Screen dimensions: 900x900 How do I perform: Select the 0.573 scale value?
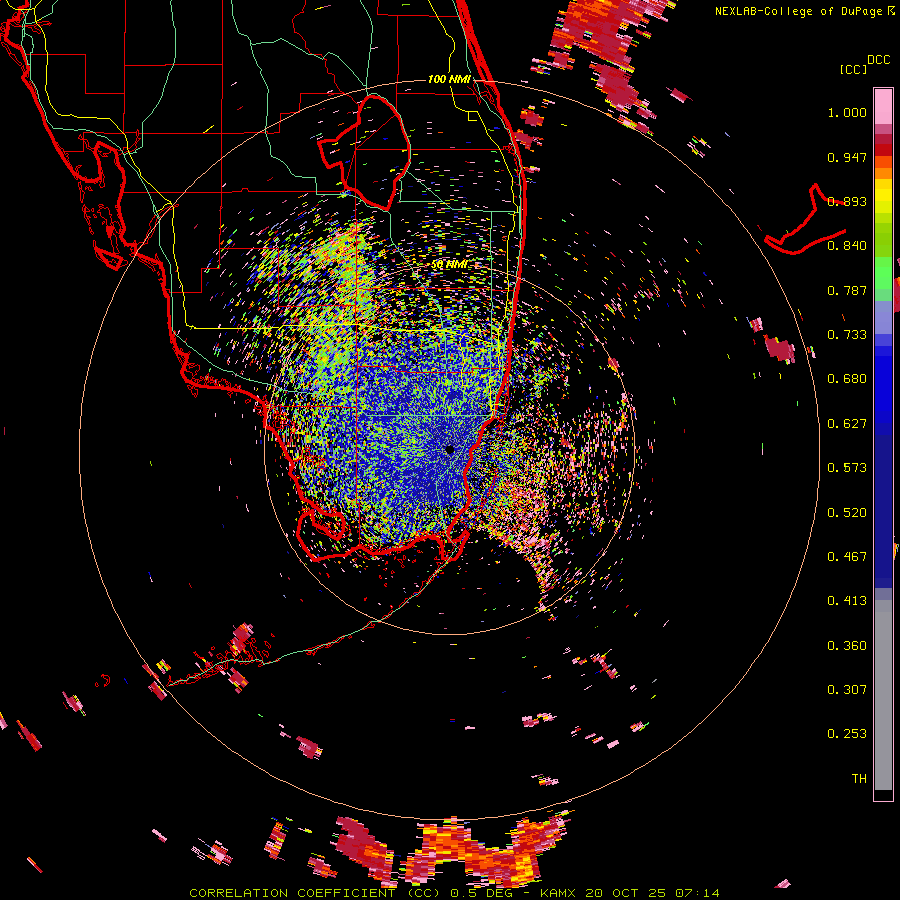click(x=847, y=468)
